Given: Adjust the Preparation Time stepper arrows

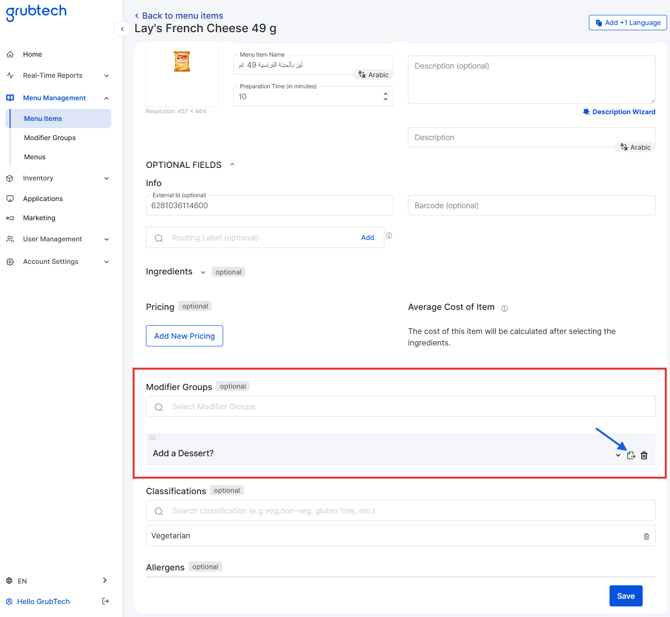Looking at the screenshot, I should (x=385, y=97).
